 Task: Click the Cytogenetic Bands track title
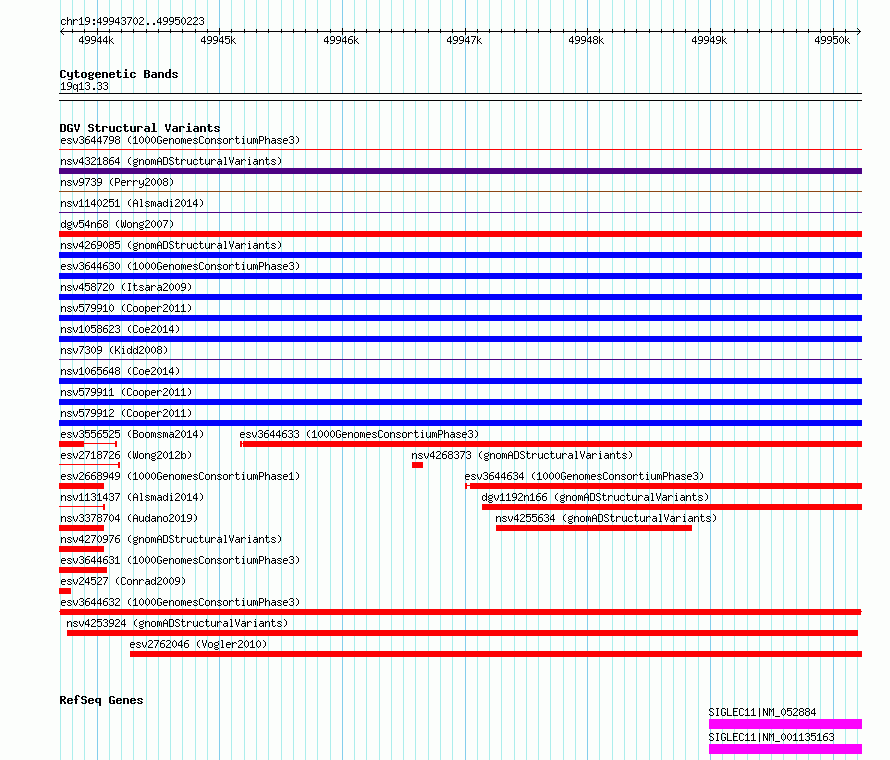(x=119, y=74)
